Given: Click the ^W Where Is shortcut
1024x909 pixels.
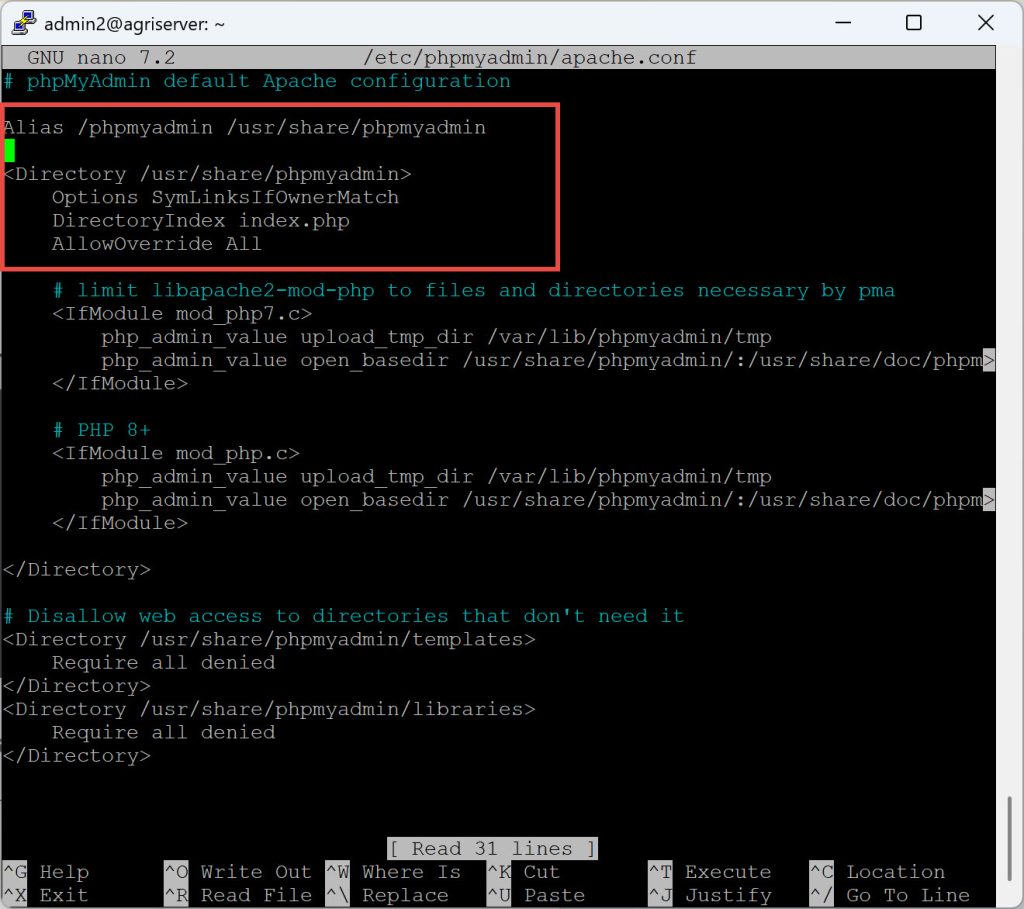Looking at the screenshot, I should point(393,872).
